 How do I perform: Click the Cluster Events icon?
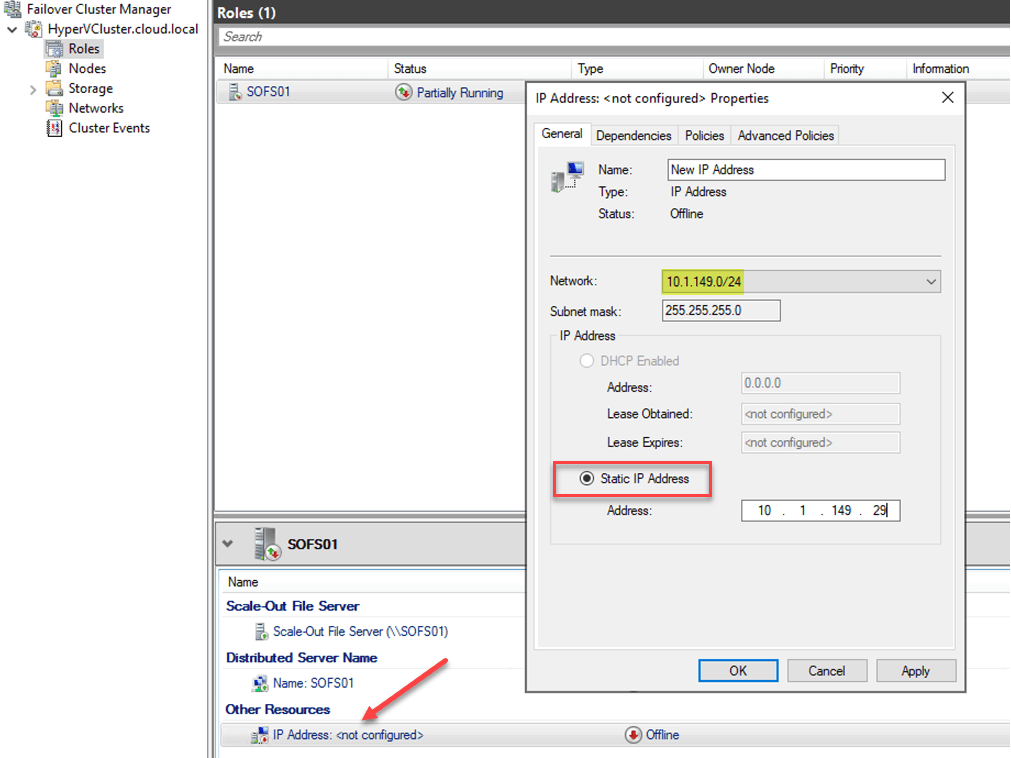click(x=54, y=128)
